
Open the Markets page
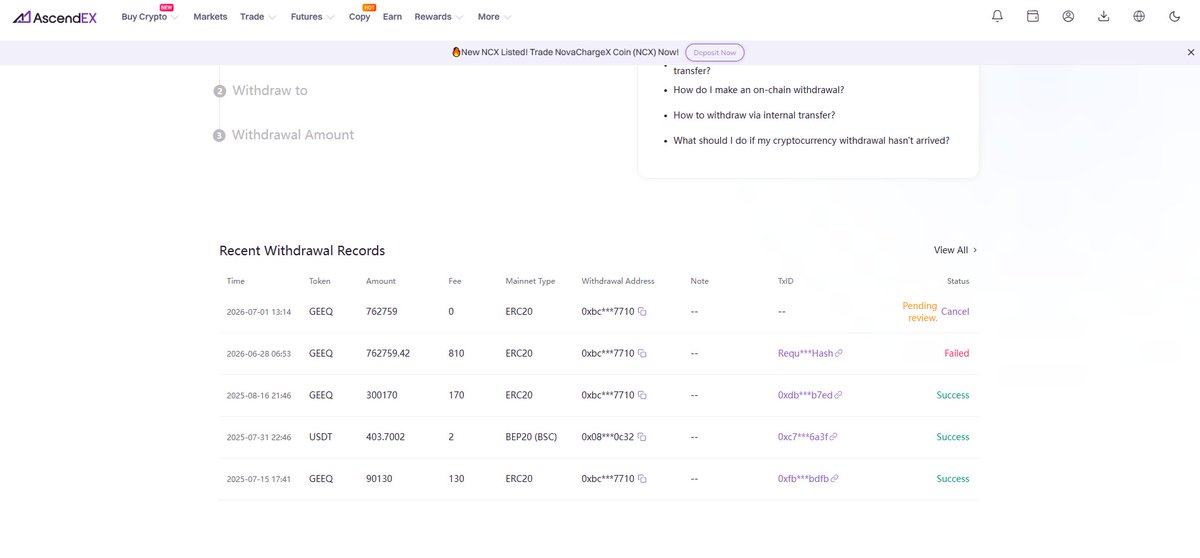tap(210, 17)
